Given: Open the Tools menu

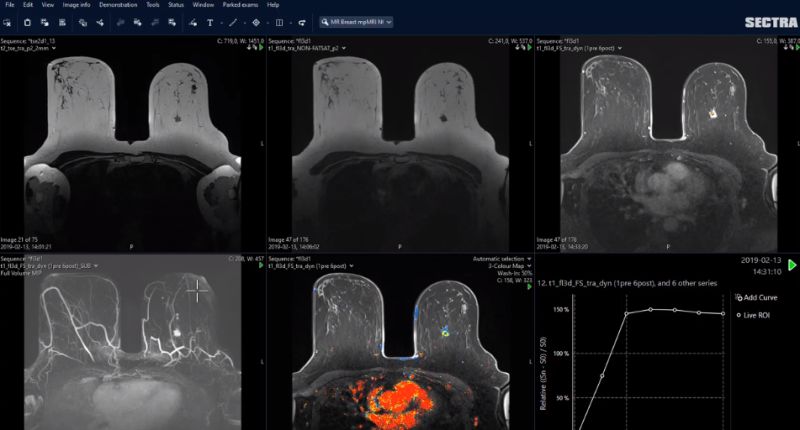Looking at the screenshot, I should coord(153,5).
